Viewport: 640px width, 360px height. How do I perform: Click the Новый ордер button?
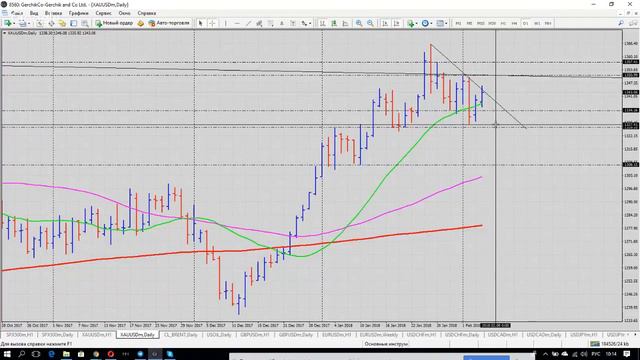(x=114, y=23)
